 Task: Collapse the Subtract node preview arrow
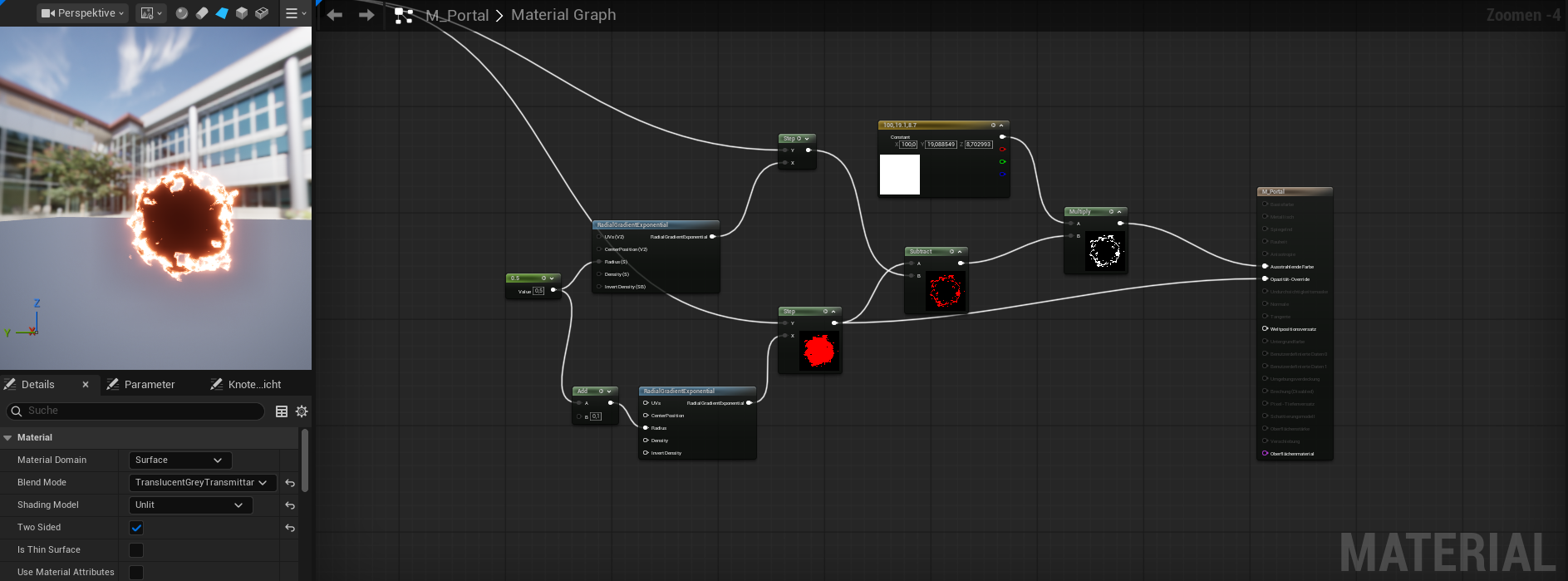click(960, 252)
